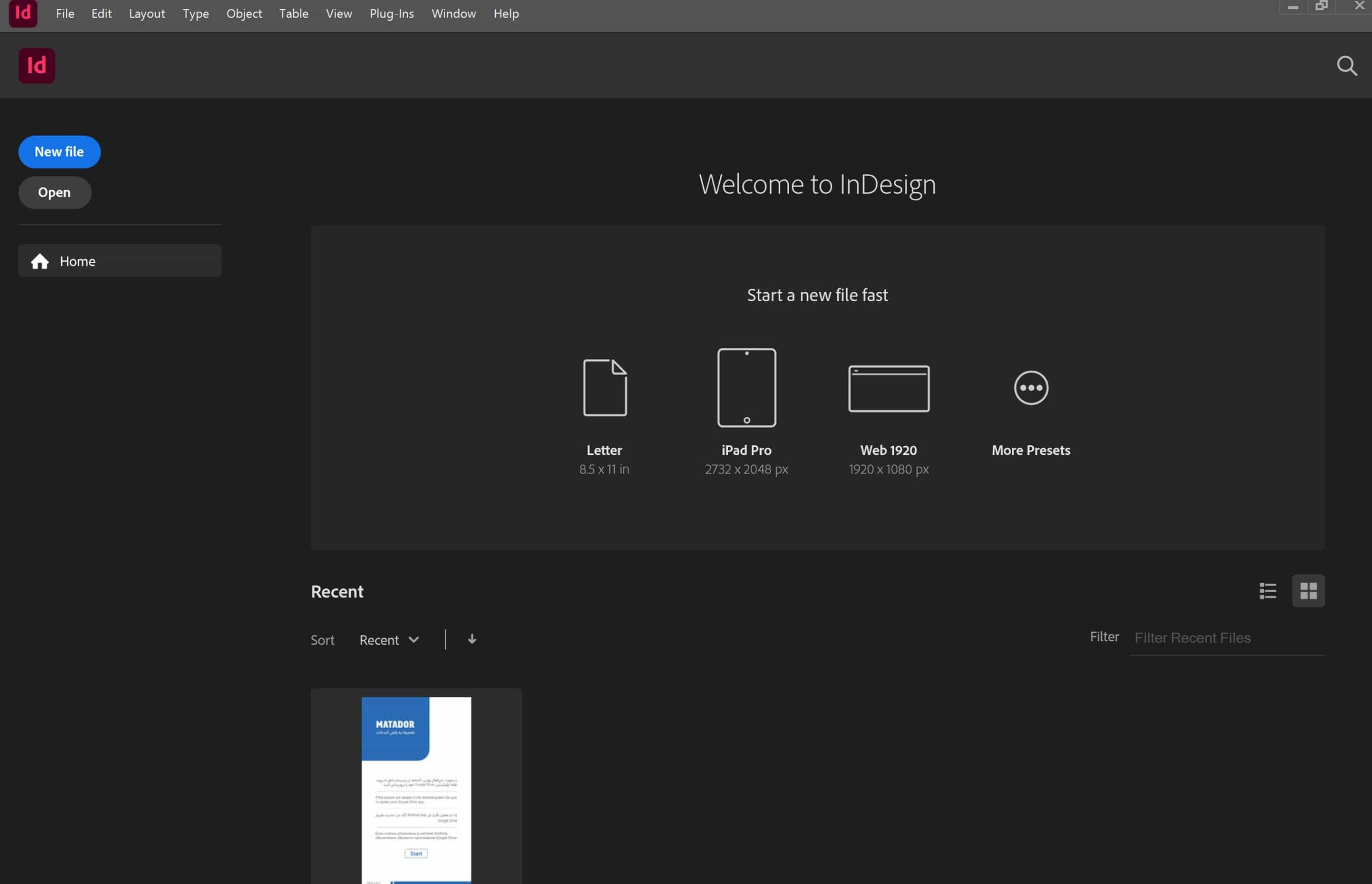Open the Type menu
Viewport: 1372px width, 884px height.
click(196, 13)
